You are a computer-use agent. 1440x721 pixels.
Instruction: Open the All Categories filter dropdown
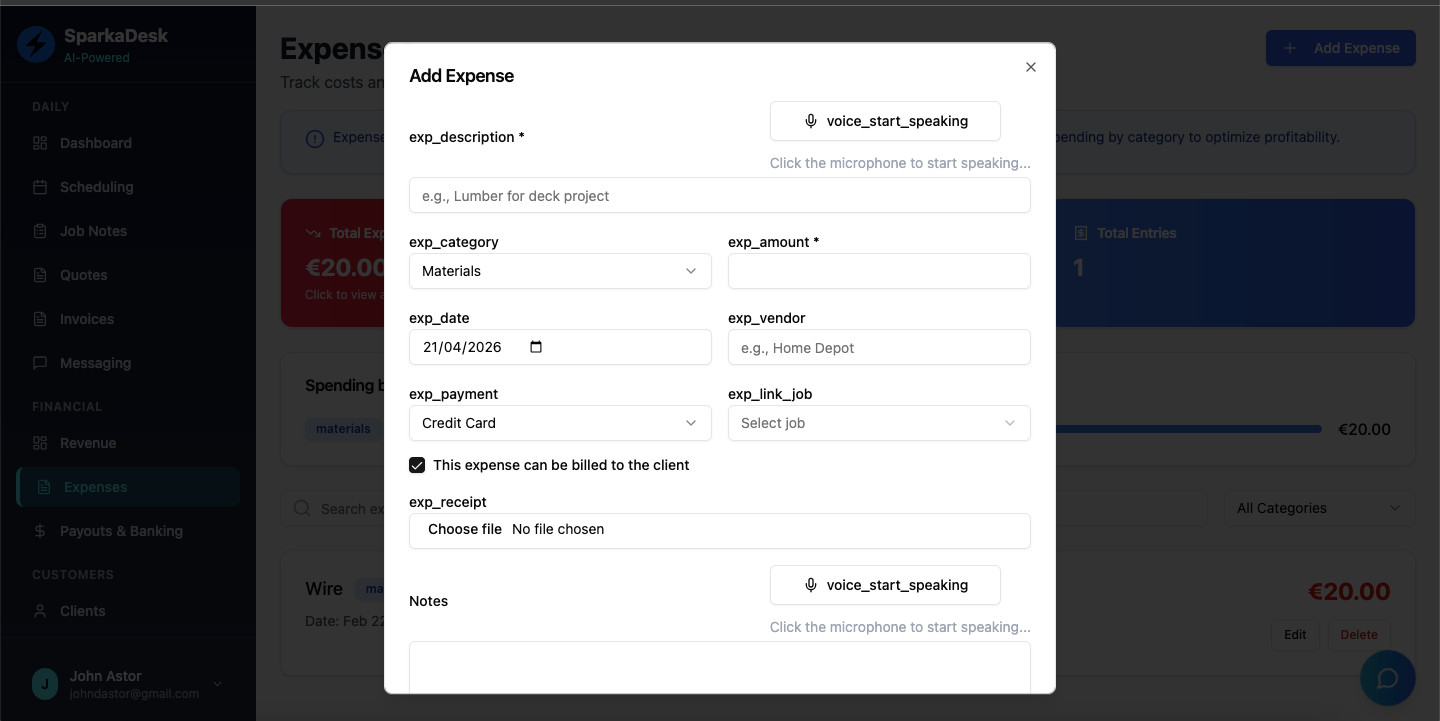(x=1319, y=508)
